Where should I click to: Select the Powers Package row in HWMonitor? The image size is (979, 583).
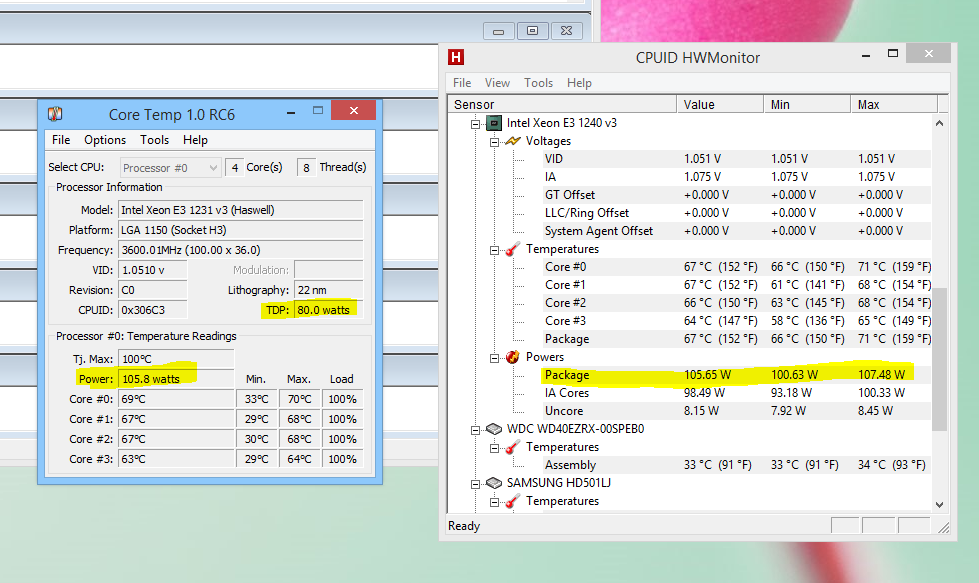(x=737, y=375)
